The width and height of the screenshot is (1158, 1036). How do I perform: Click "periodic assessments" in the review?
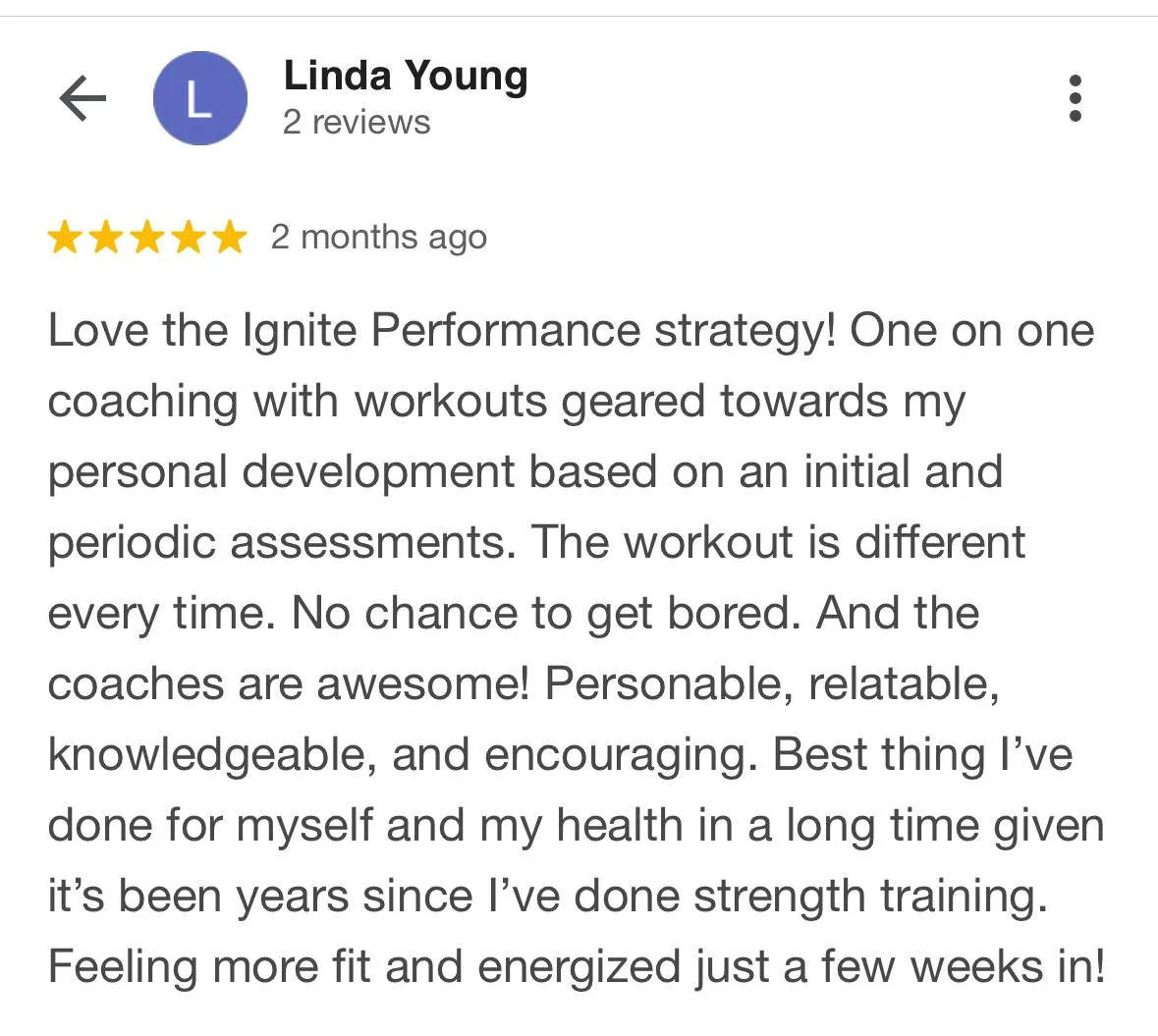[x=281, y=543]
